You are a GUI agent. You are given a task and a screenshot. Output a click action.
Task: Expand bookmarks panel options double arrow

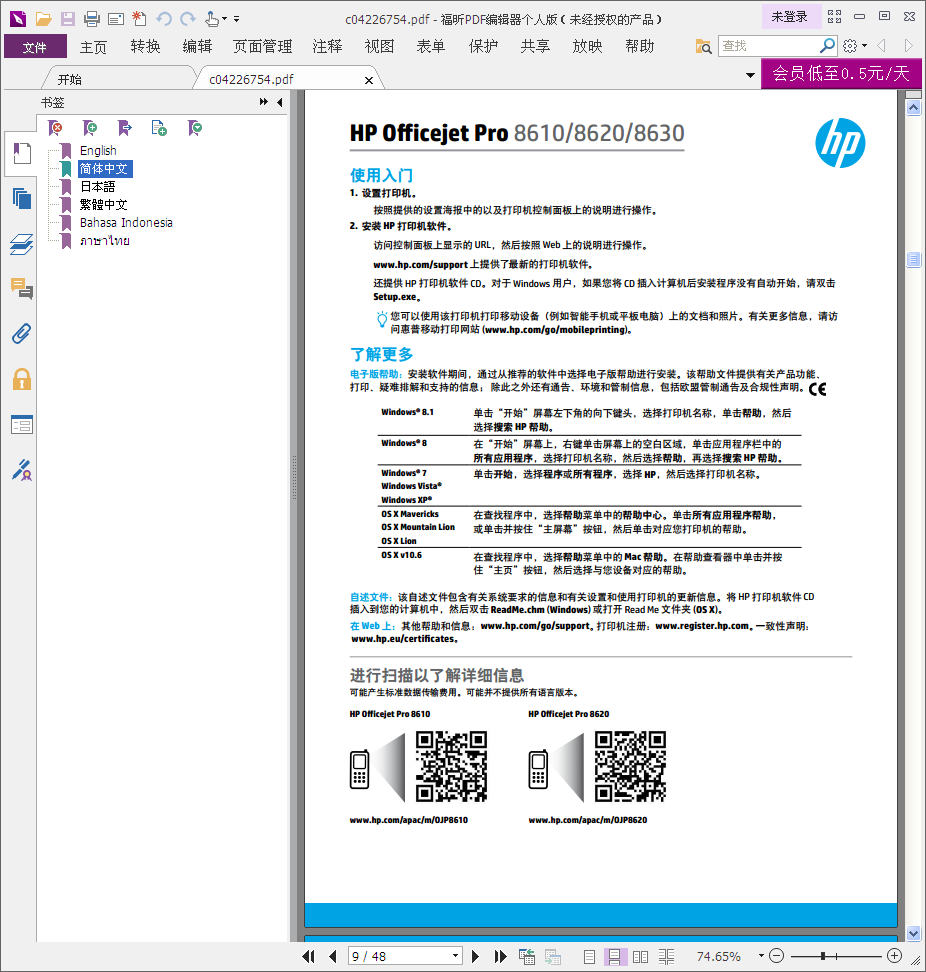click(263, 102)
